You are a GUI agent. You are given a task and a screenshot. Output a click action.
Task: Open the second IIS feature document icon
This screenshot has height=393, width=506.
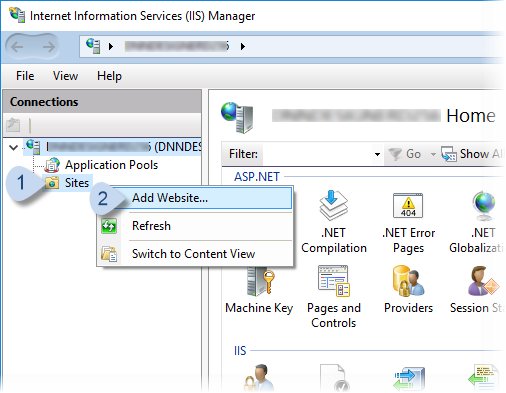(334, 378)
